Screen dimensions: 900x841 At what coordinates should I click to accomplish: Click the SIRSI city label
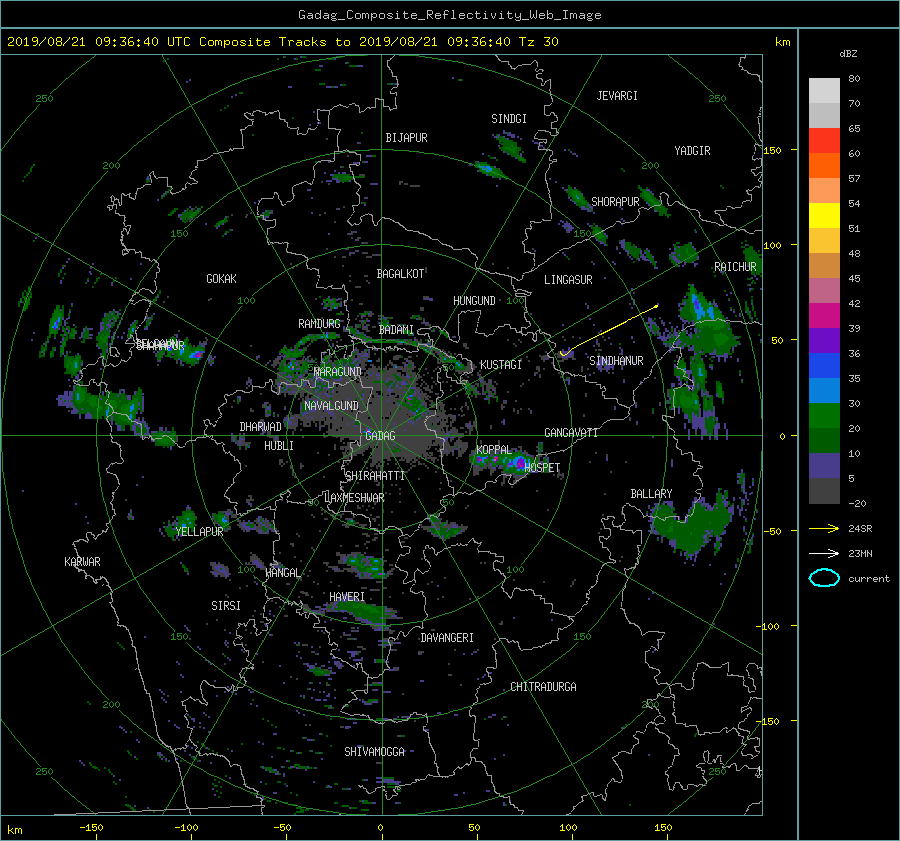pyautogui.click(x=226, y=606)
